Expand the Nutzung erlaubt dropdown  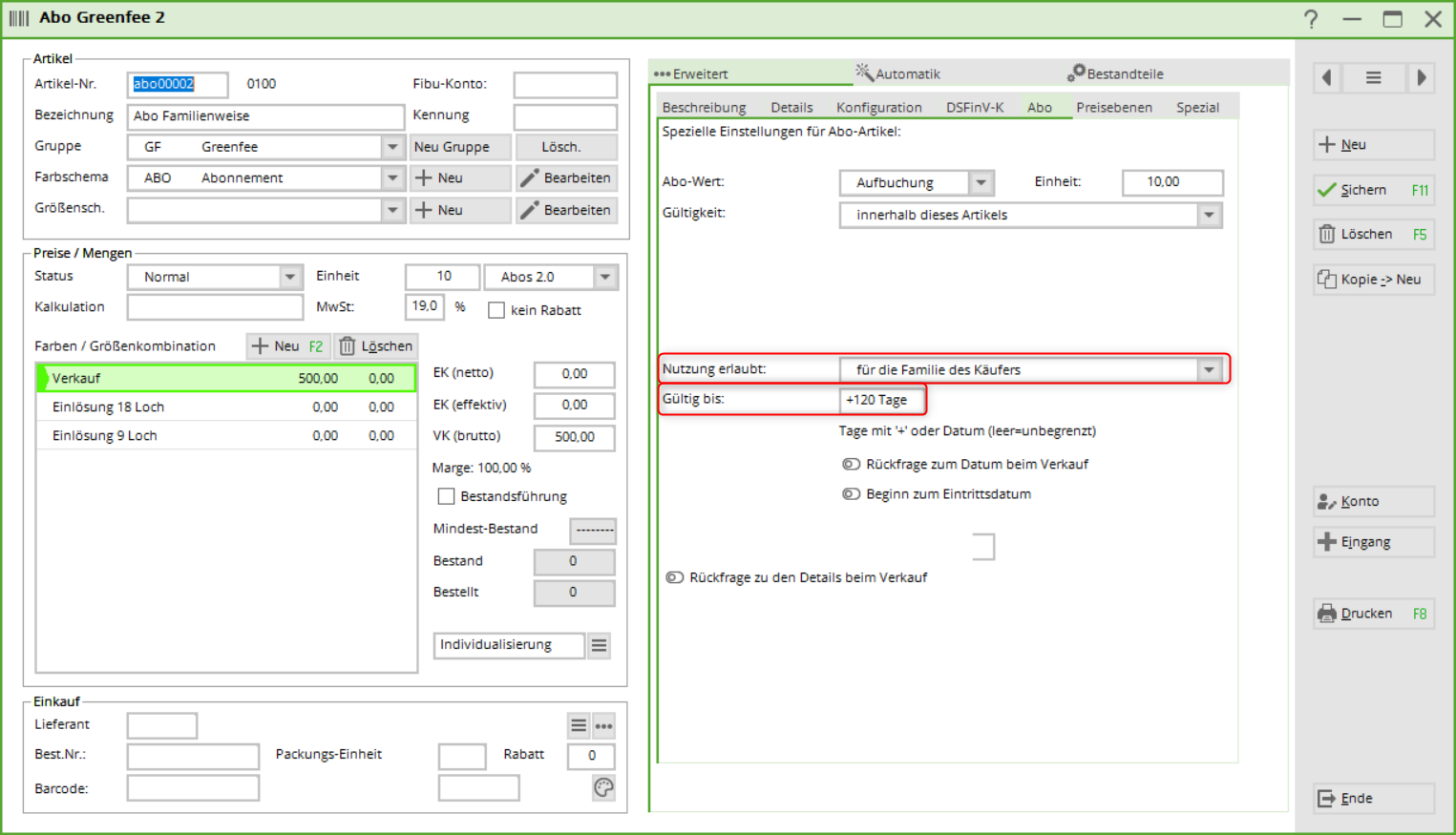1209,370
